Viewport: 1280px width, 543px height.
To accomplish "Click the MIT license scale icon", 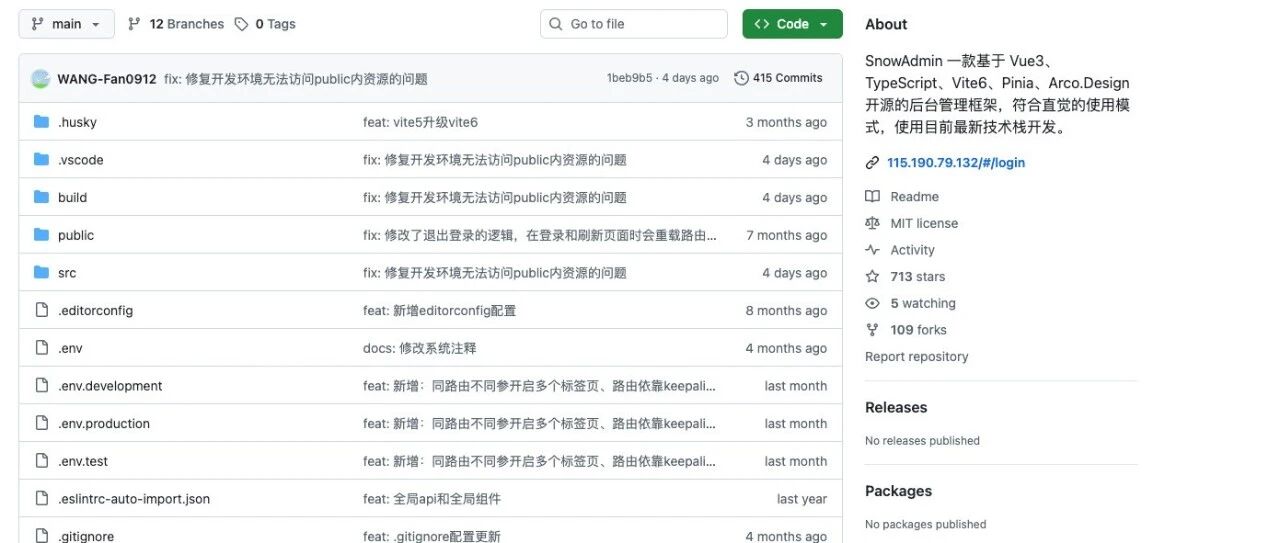I will click(x=872, y=224).
